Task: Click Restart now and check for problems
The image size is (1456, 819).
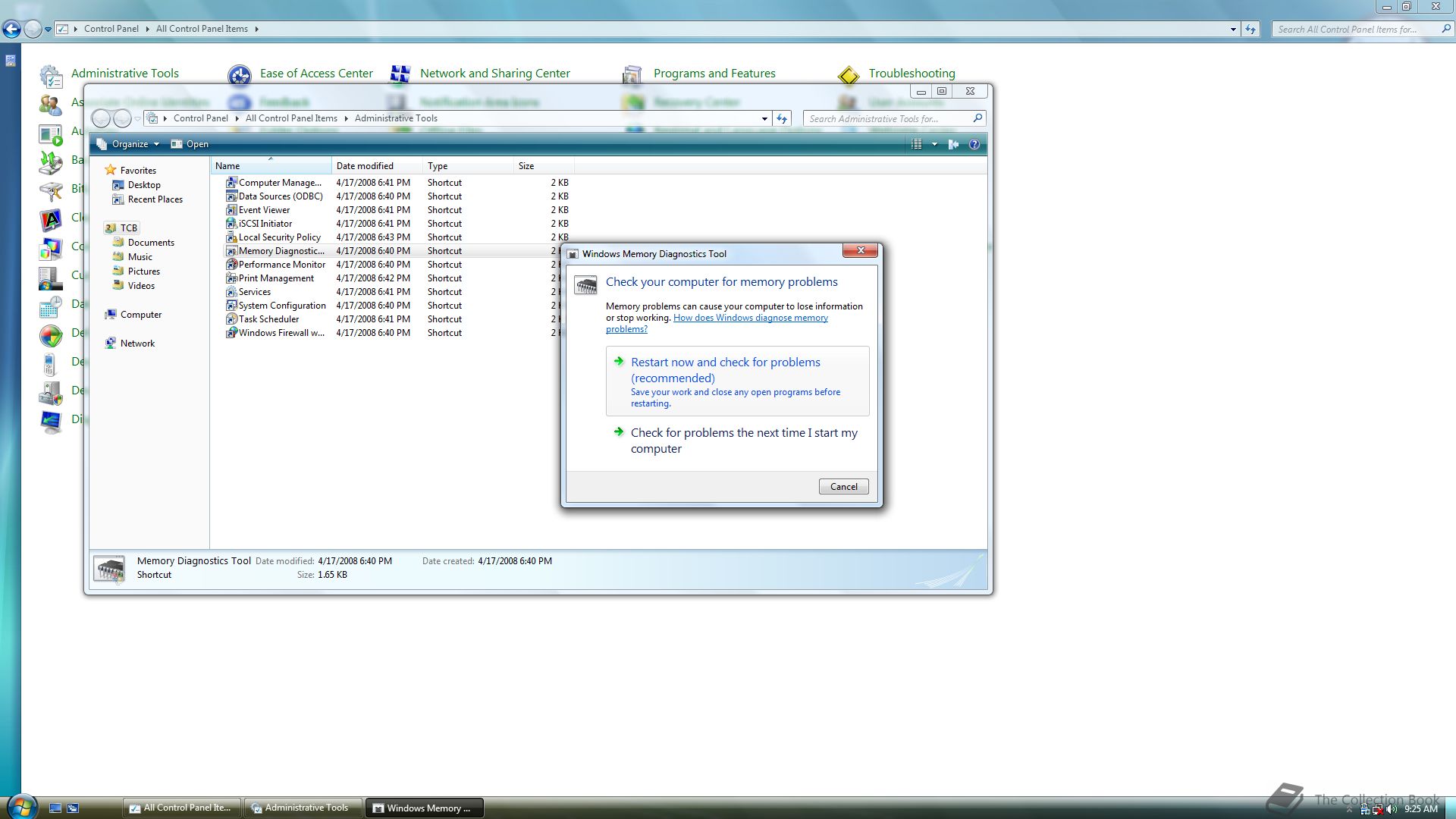Action: pyautogui.click(x=737, y=381)
